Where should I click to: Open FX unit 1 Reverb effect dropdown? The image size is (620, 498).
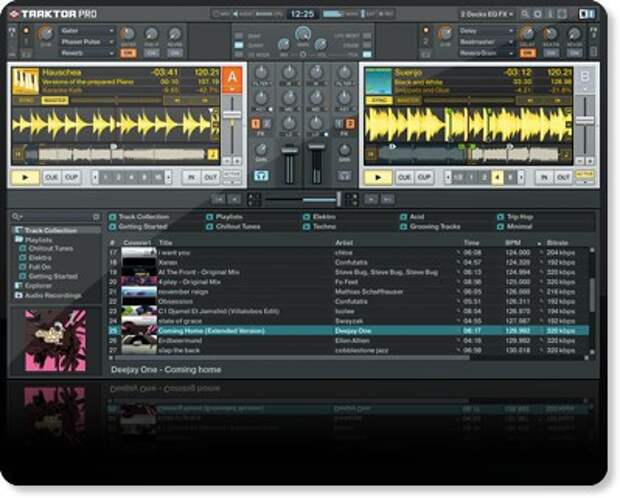87,53
